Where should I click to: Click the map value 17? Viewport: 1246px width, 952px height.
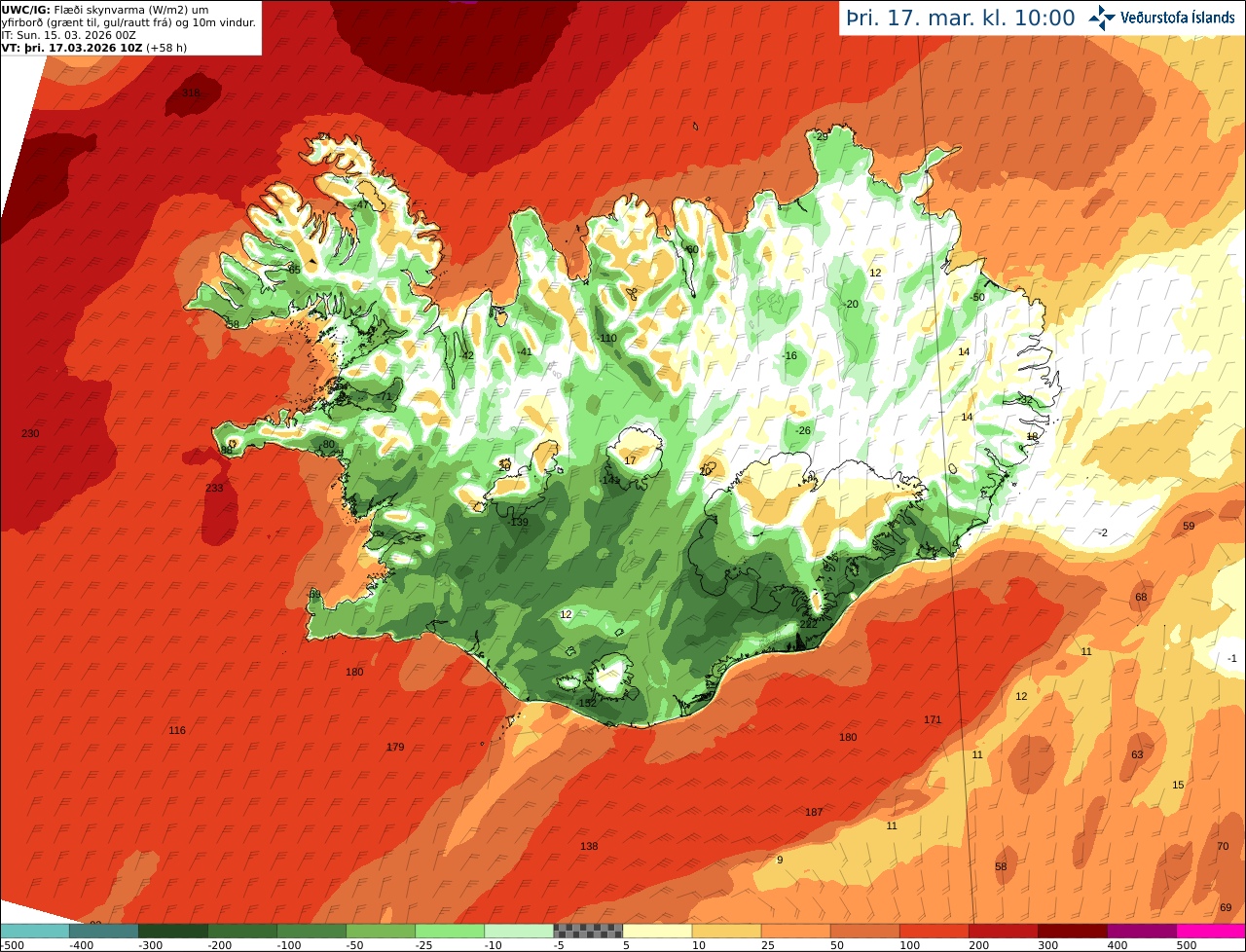click(x=630, y=460)
